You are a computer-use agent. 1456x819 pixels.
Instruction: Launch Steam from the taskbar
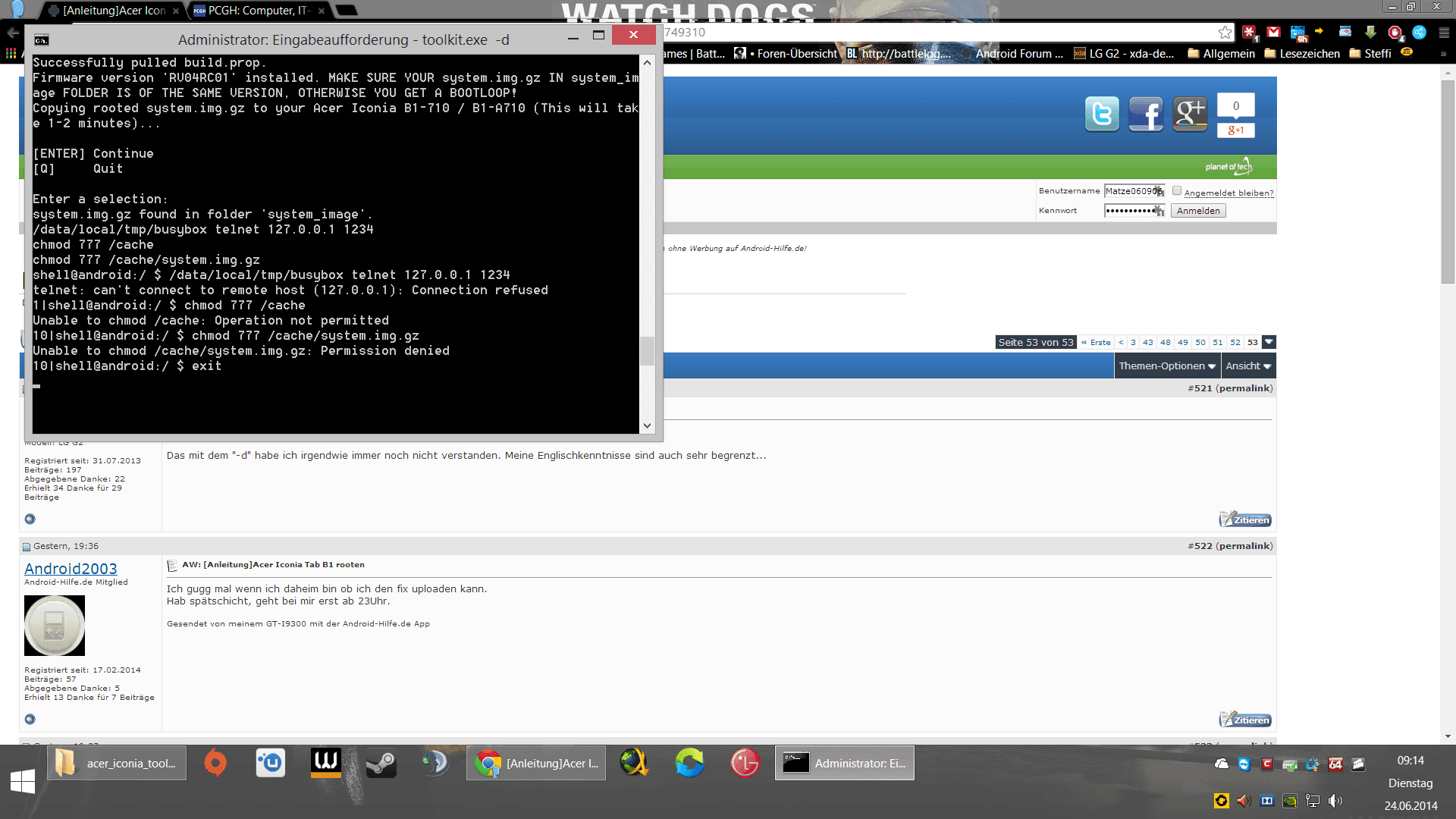tap(381, 763)
